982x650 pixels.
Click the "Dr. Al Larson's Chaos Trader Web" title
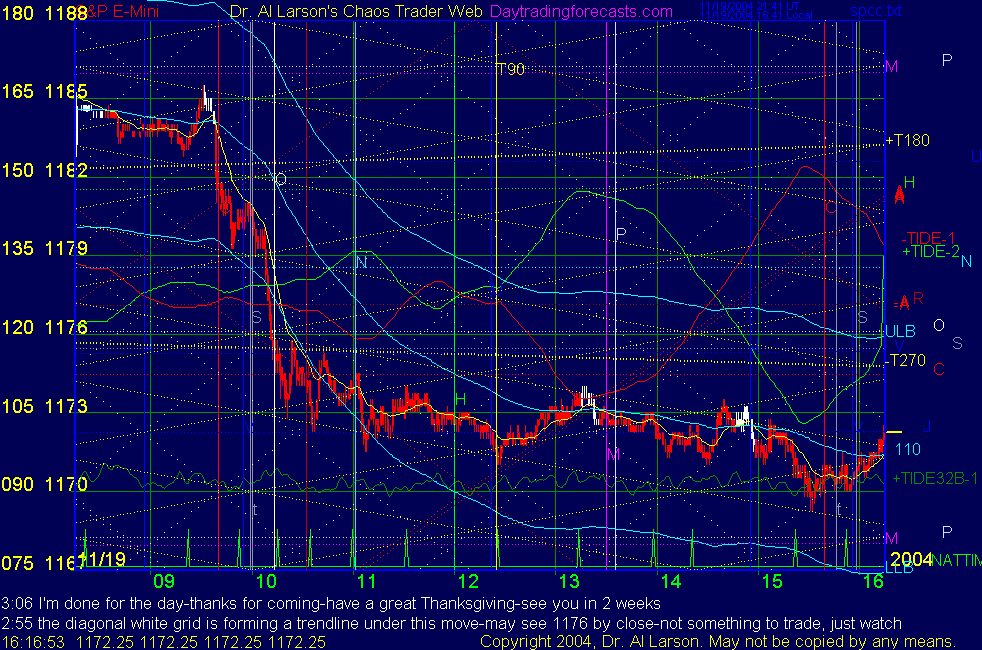(x=356, y=11)
